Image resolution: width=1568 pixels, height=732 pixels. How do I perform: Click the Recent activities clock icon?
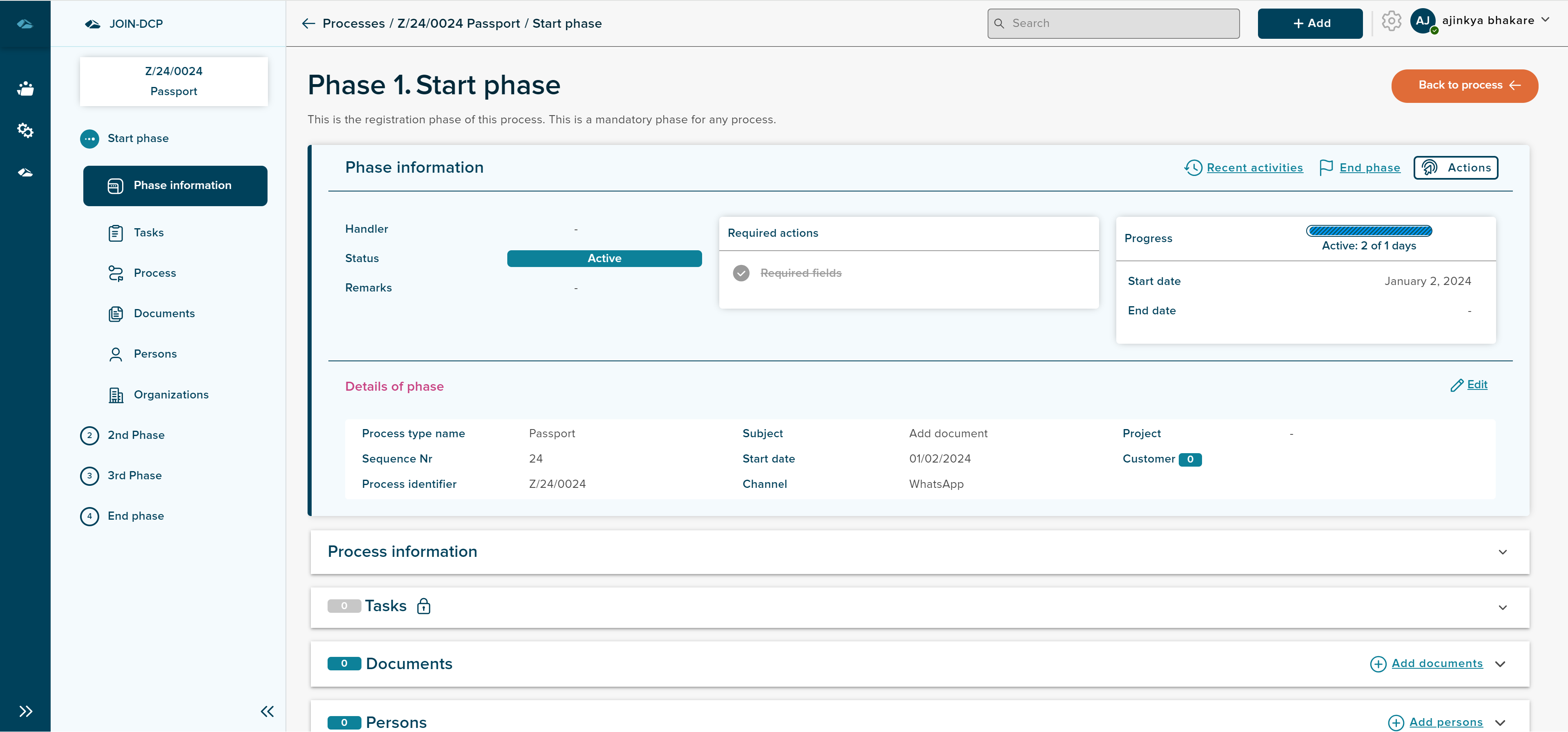[x=1193, y=168]
